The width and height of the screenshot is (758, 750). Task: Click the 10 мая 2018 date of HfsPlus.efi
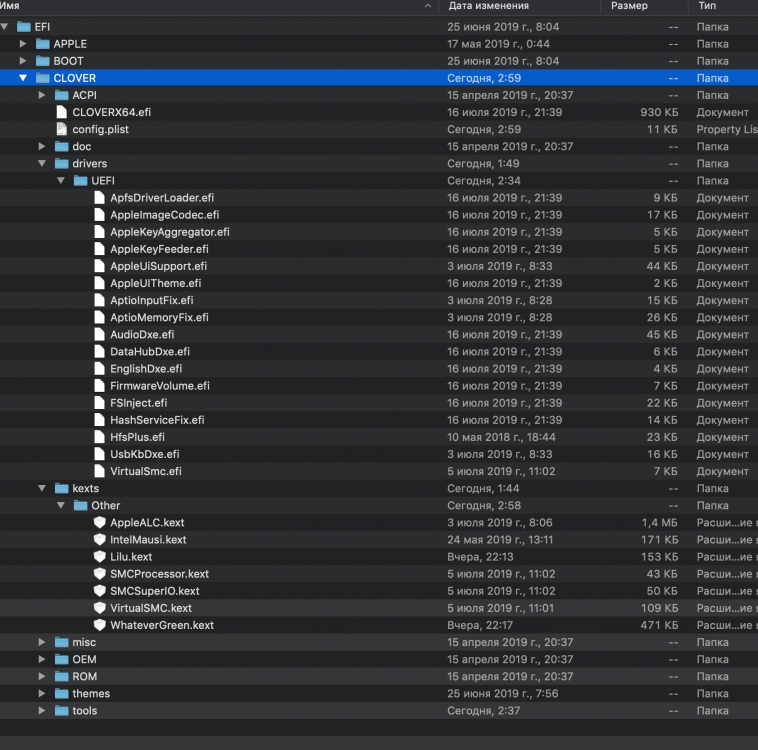501,437
